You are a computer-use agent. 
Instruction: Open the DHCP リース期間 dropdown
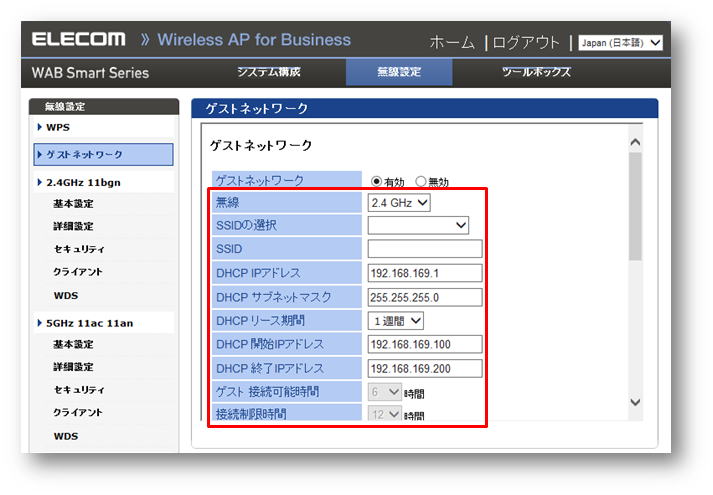(396, 321)
